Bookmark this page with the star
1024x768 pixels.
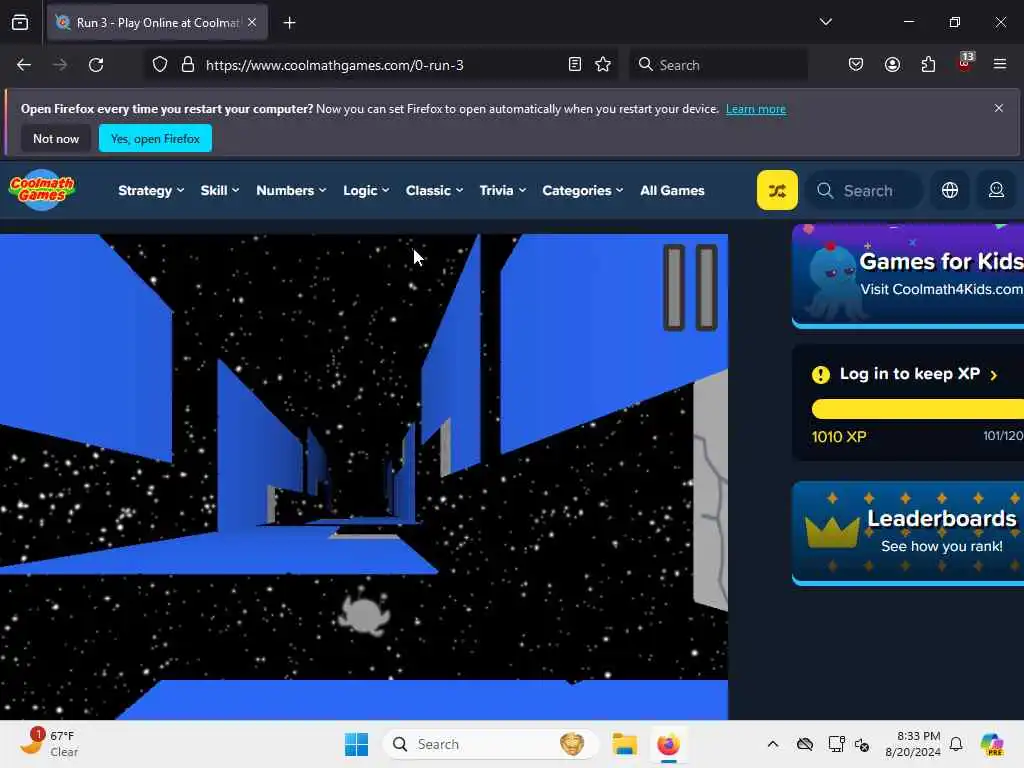click(x=603, y=65)
